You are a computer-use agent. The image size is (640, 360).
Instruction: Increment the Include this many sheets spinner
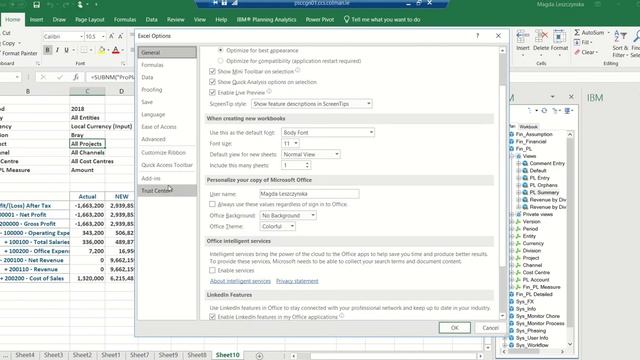[307, 163]
